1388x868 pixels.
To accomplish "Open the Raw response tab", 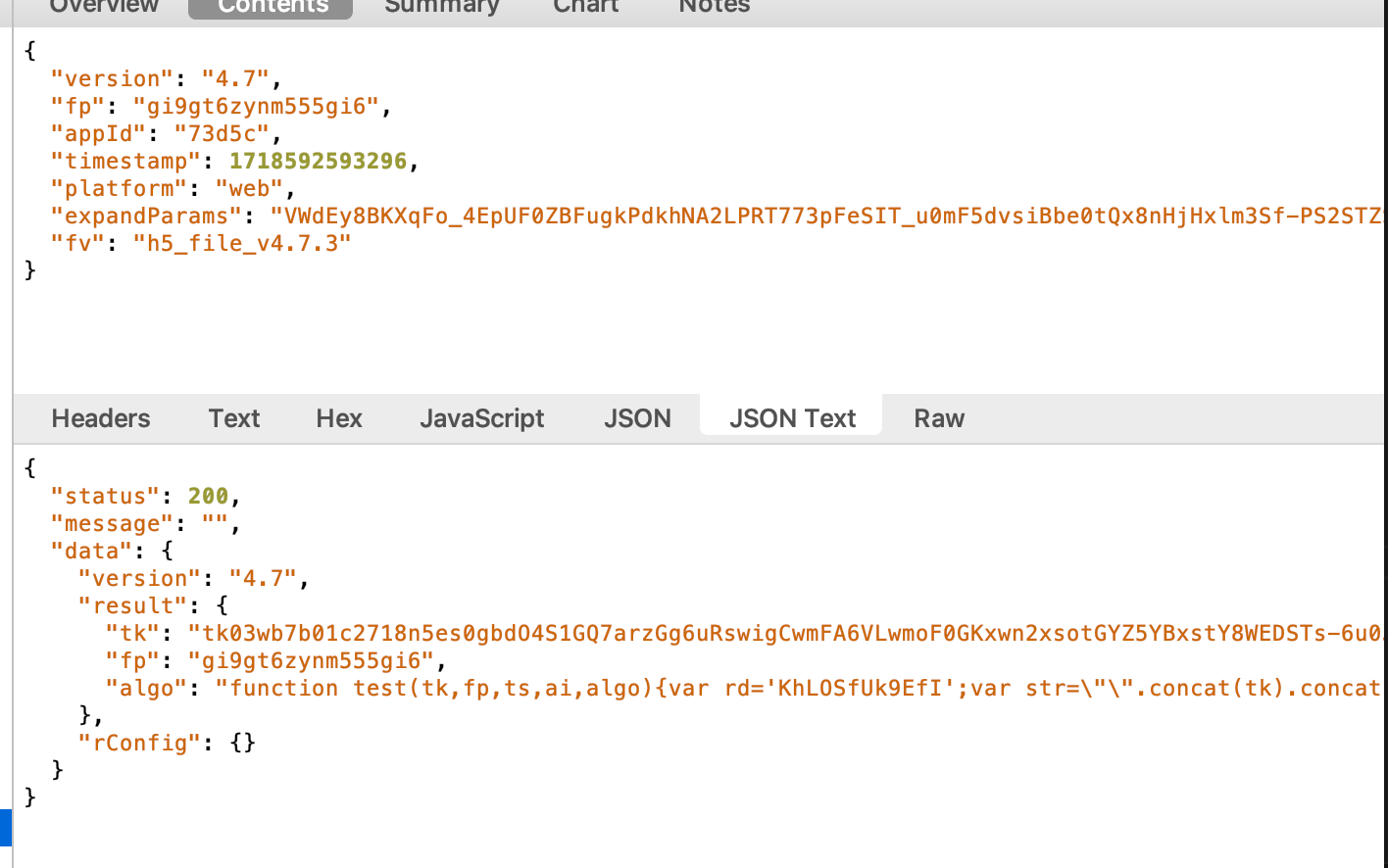I will coord(939,418).
